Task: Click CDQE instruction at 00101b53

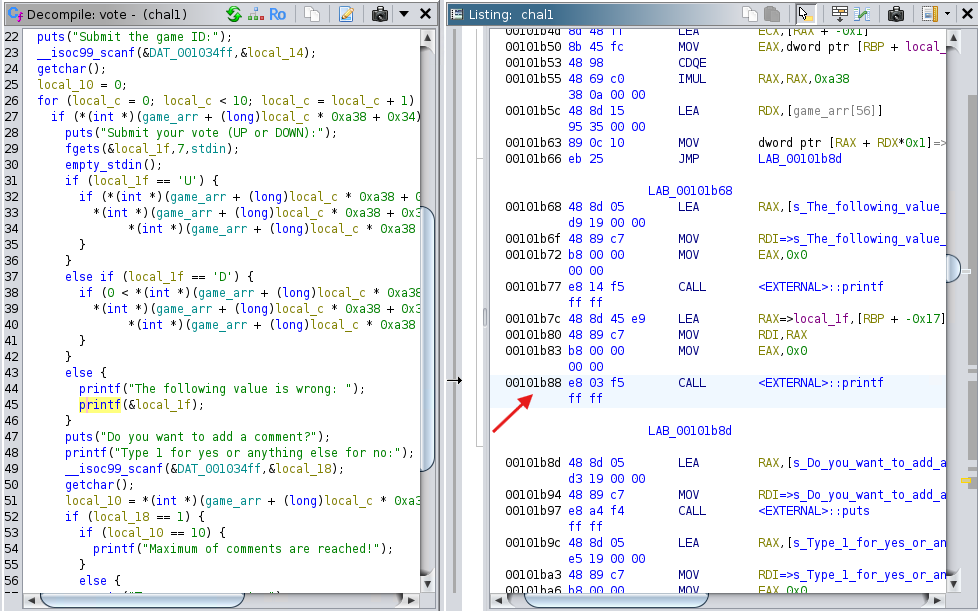Action: 692,63
